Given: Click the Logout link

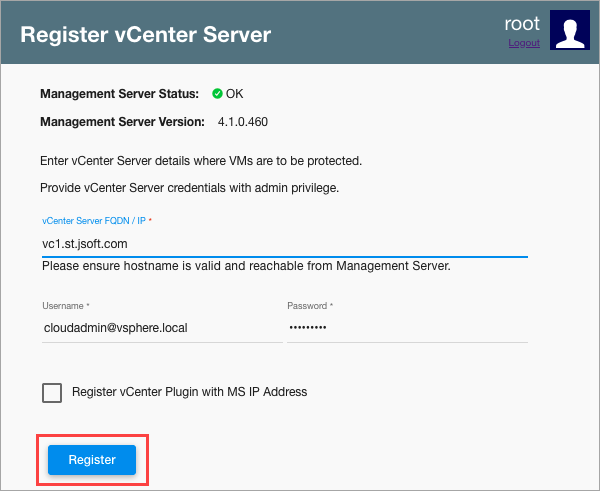Looking at the screenshot, I should click(x=523, y=43).
